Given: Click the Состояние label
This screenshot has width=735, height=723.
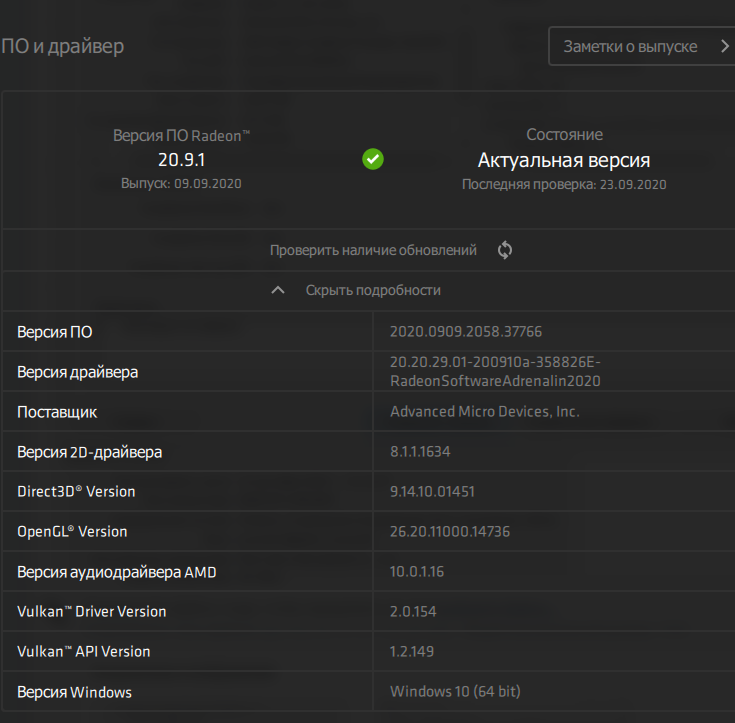Looking at the screenshot, I should pos(564,135).
